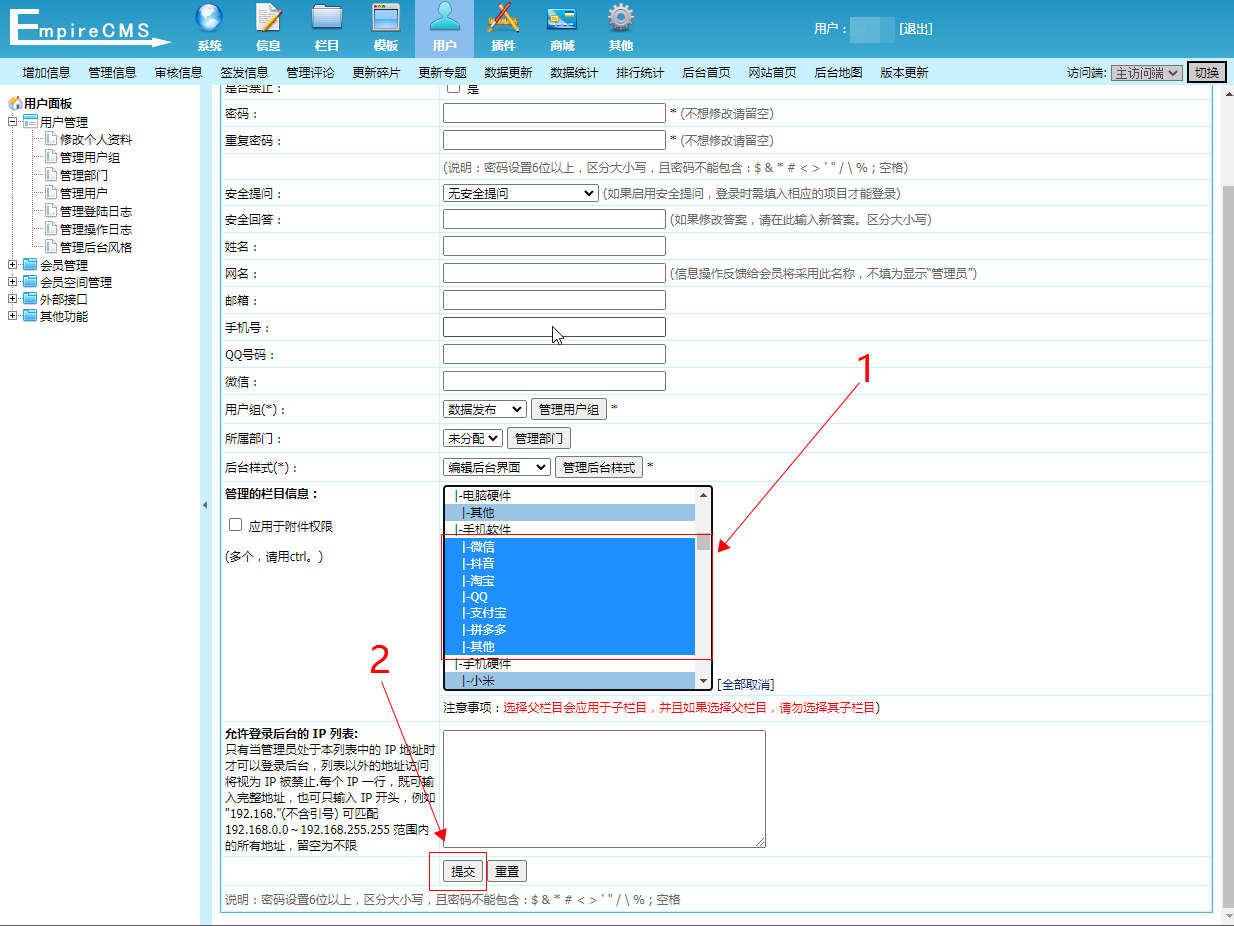This screenshot has height=926, width=1234.
Task: Open the 商城 (Shop) card icon
Action: (562, 22)
